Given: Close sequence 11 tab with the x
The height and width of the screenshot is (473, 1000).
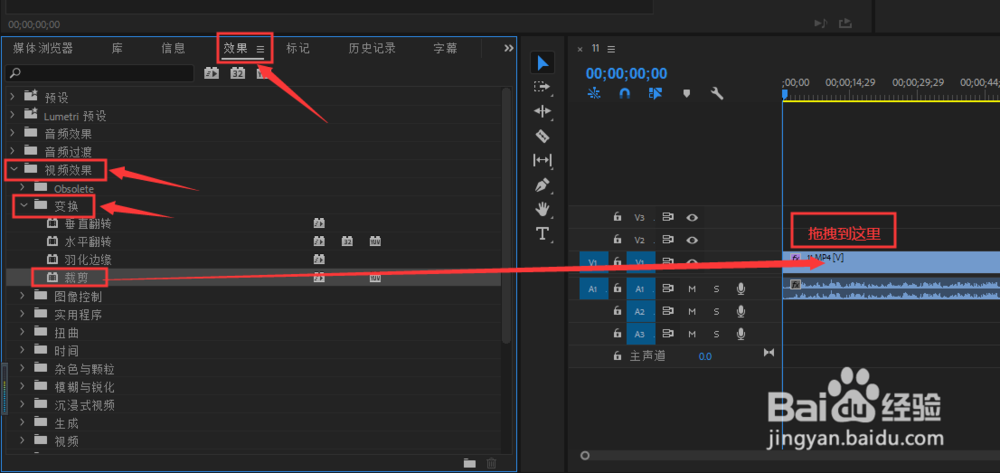Looking at the screenshot, I should pyautogui.click(x=580, y=49).
